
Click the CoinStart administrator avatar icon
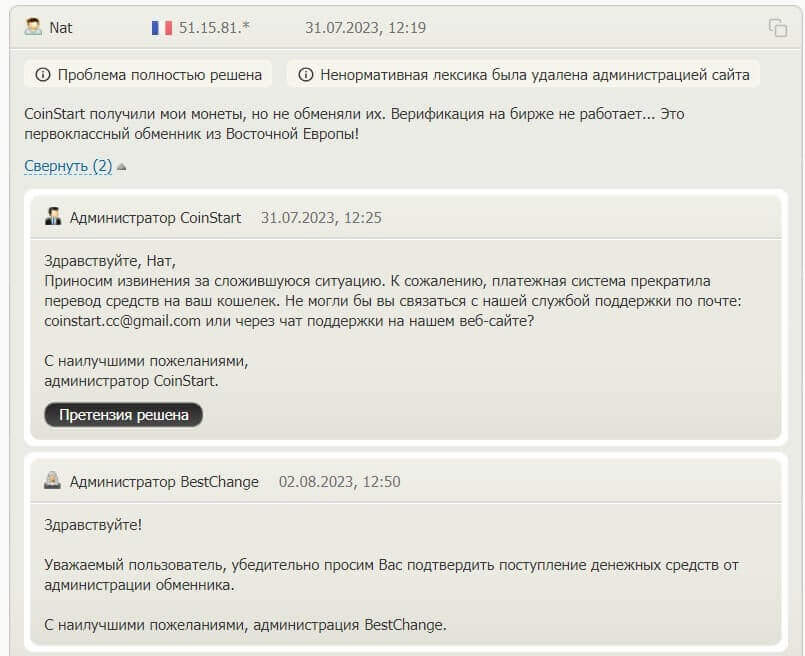click(x=53, y=217)
